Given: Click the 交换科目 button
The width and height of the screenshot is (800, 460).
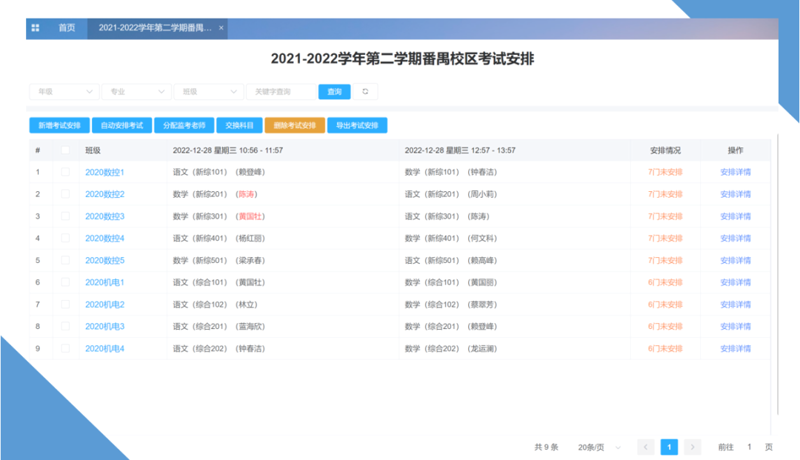Looking at the screenshot, I should [239, 125].
